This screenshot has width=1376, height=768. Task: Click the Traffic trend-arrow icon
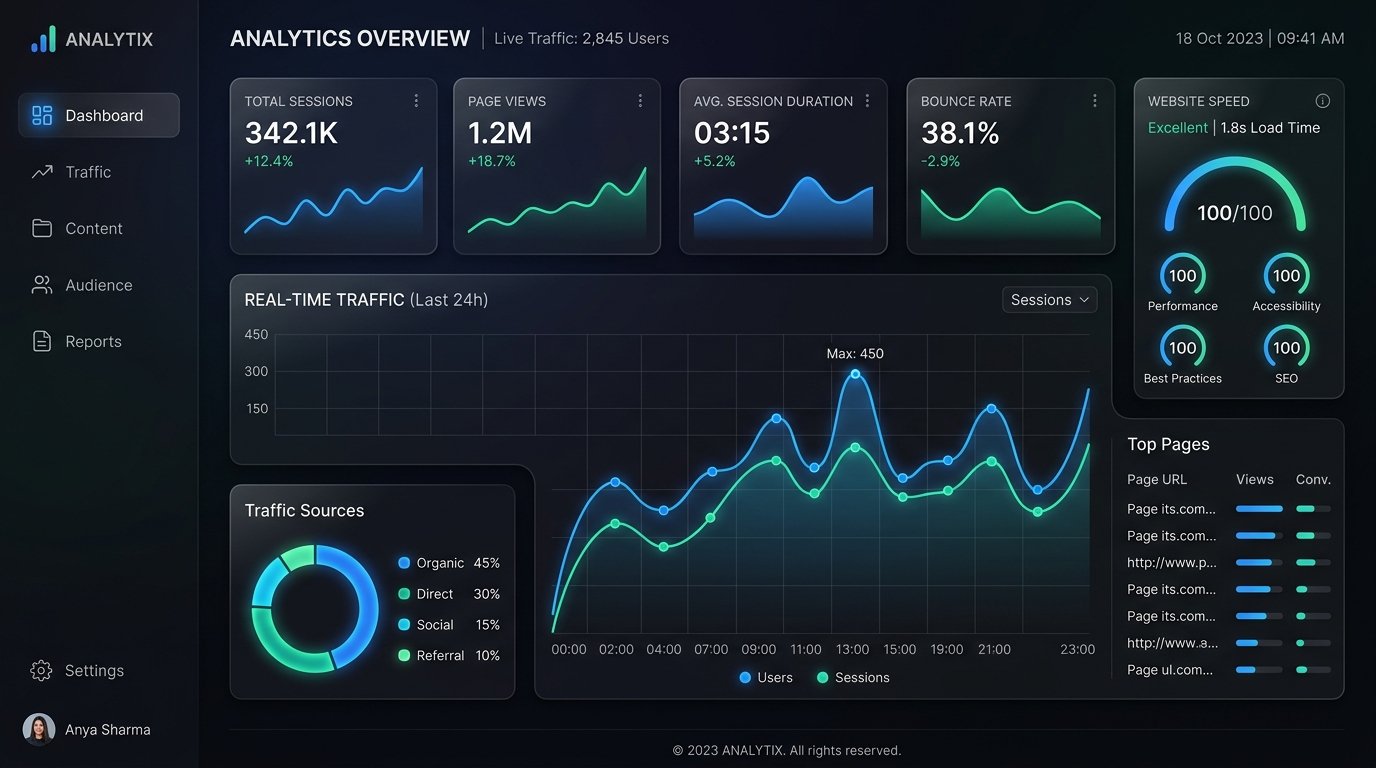[x=42, y=172]
